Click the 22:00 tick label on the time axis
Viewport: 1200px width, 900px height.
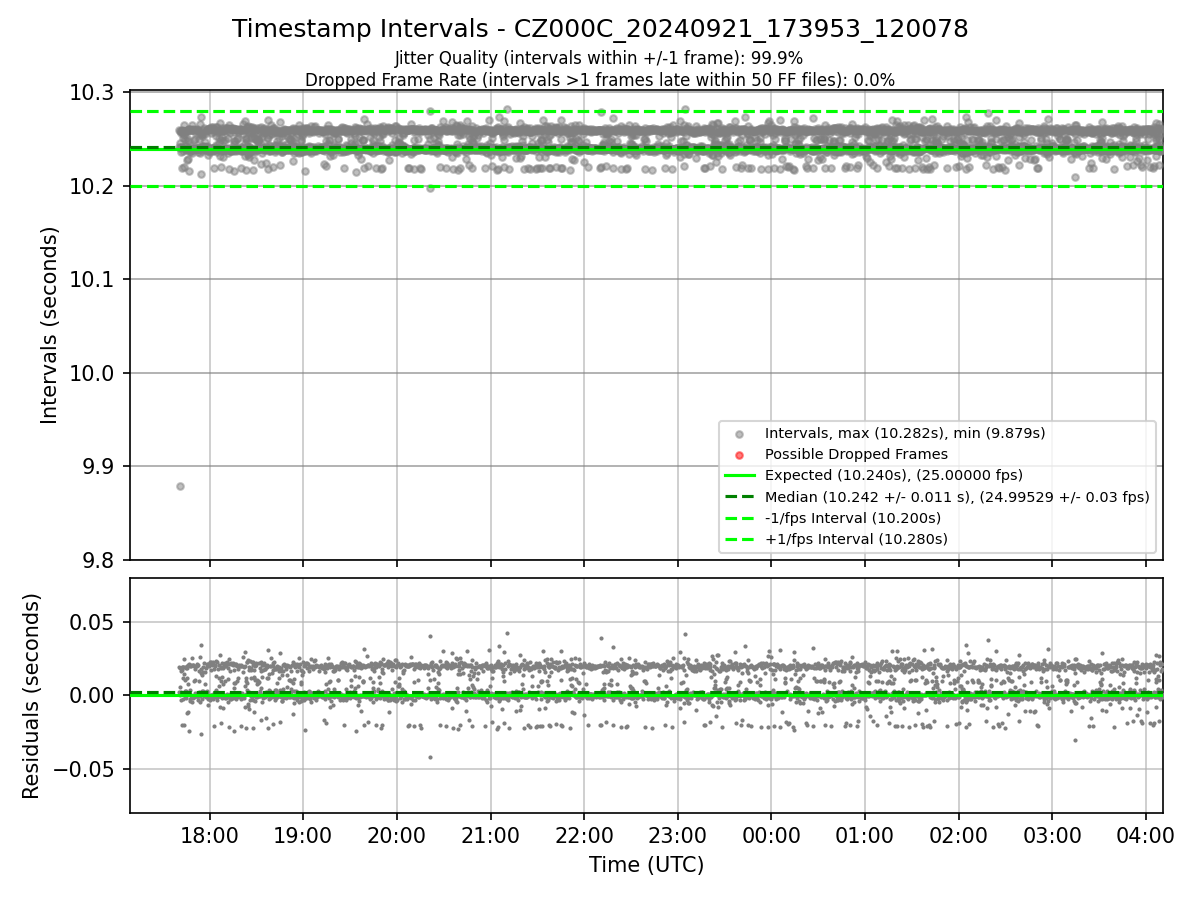click(584, 836)
